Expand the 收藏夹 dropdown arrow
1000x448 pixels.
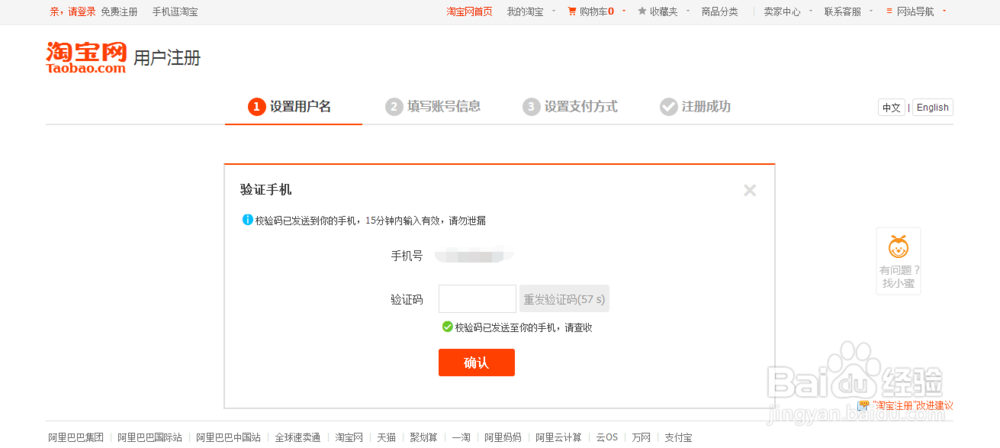click(x=687, y=11)
